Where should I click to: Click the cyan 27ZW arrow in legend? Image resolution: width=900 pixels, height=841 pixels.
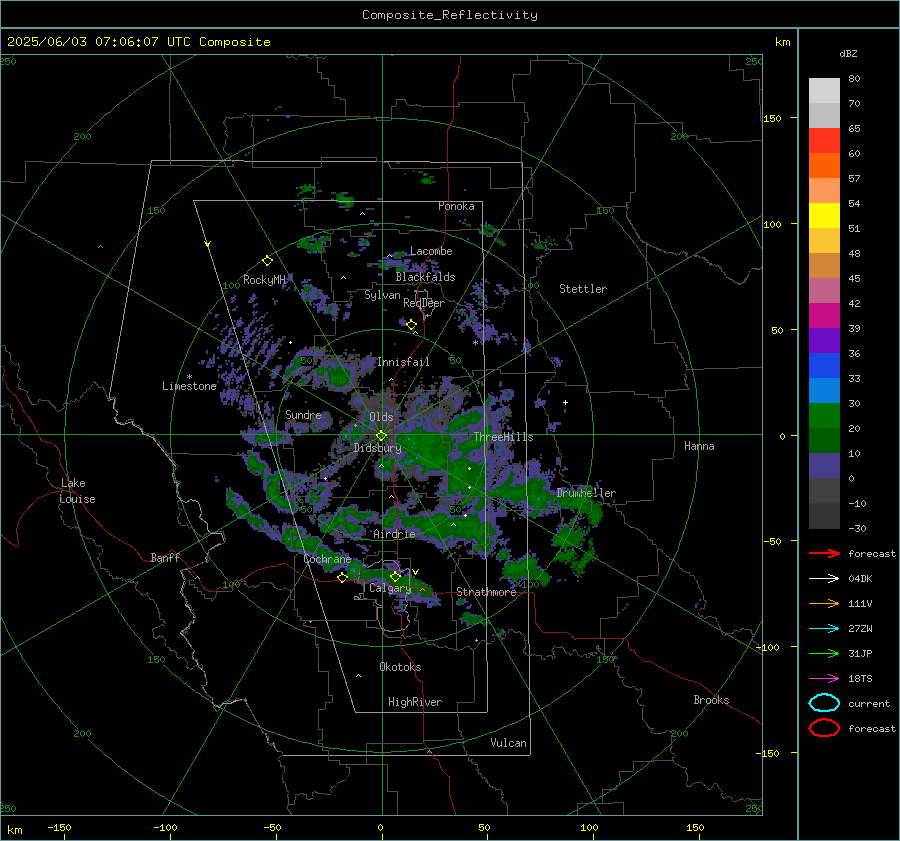[824, 628]
